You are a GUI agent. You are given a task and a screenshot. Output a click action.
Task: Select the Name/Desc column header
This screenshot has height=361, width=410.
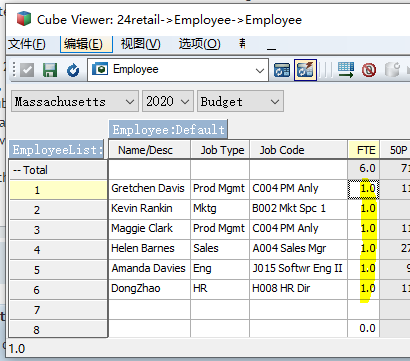149,150
